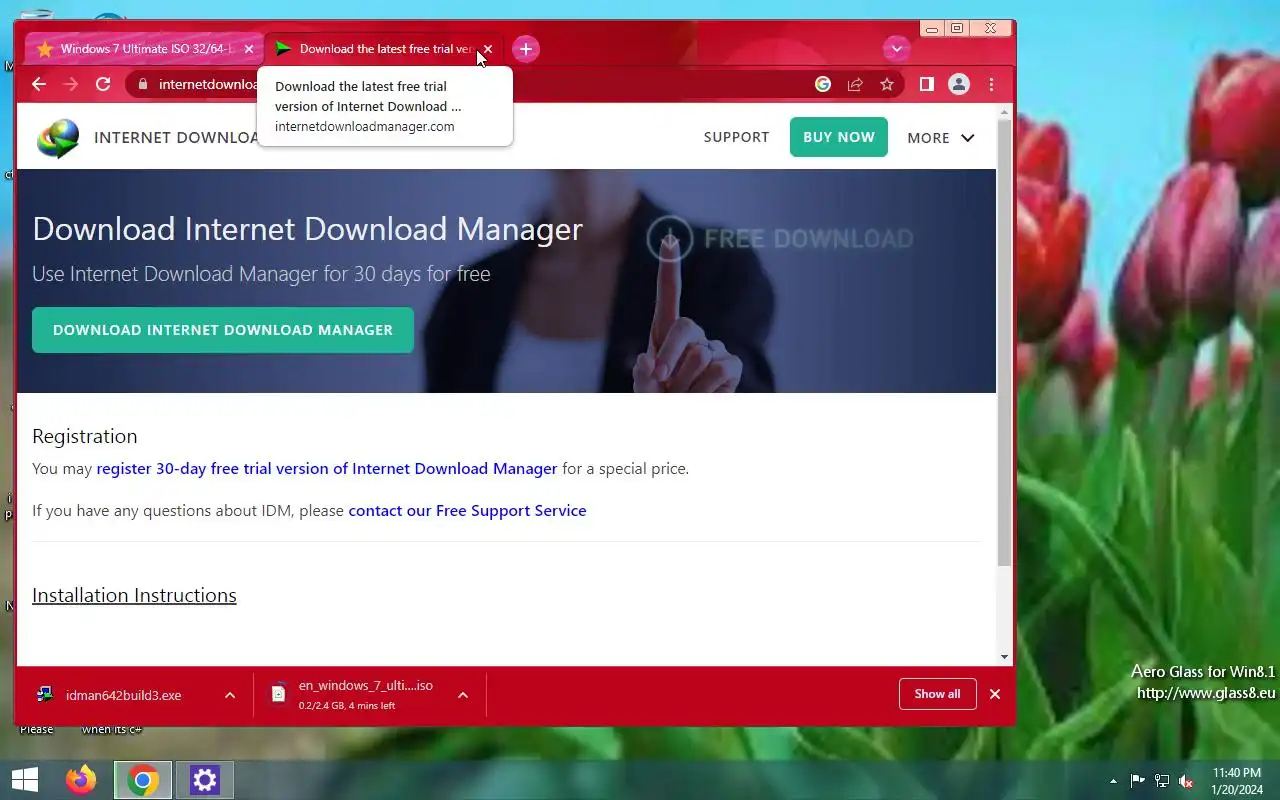Close the downloads bar
Viewport: 1280px width, 800px height.
pyautogui.click(x=995, y=694)
